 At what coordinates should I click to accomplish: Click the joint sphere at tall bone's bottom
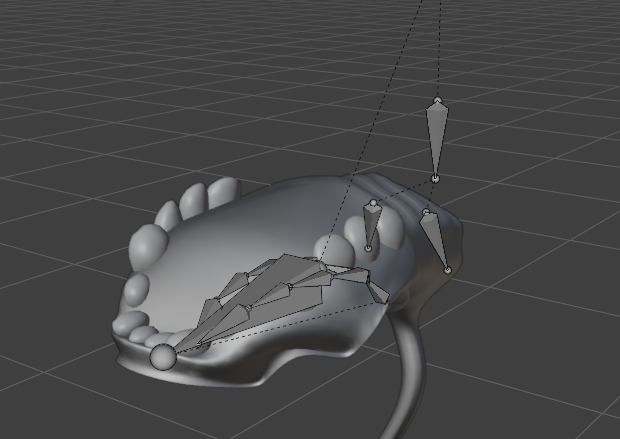pos(435,178)
